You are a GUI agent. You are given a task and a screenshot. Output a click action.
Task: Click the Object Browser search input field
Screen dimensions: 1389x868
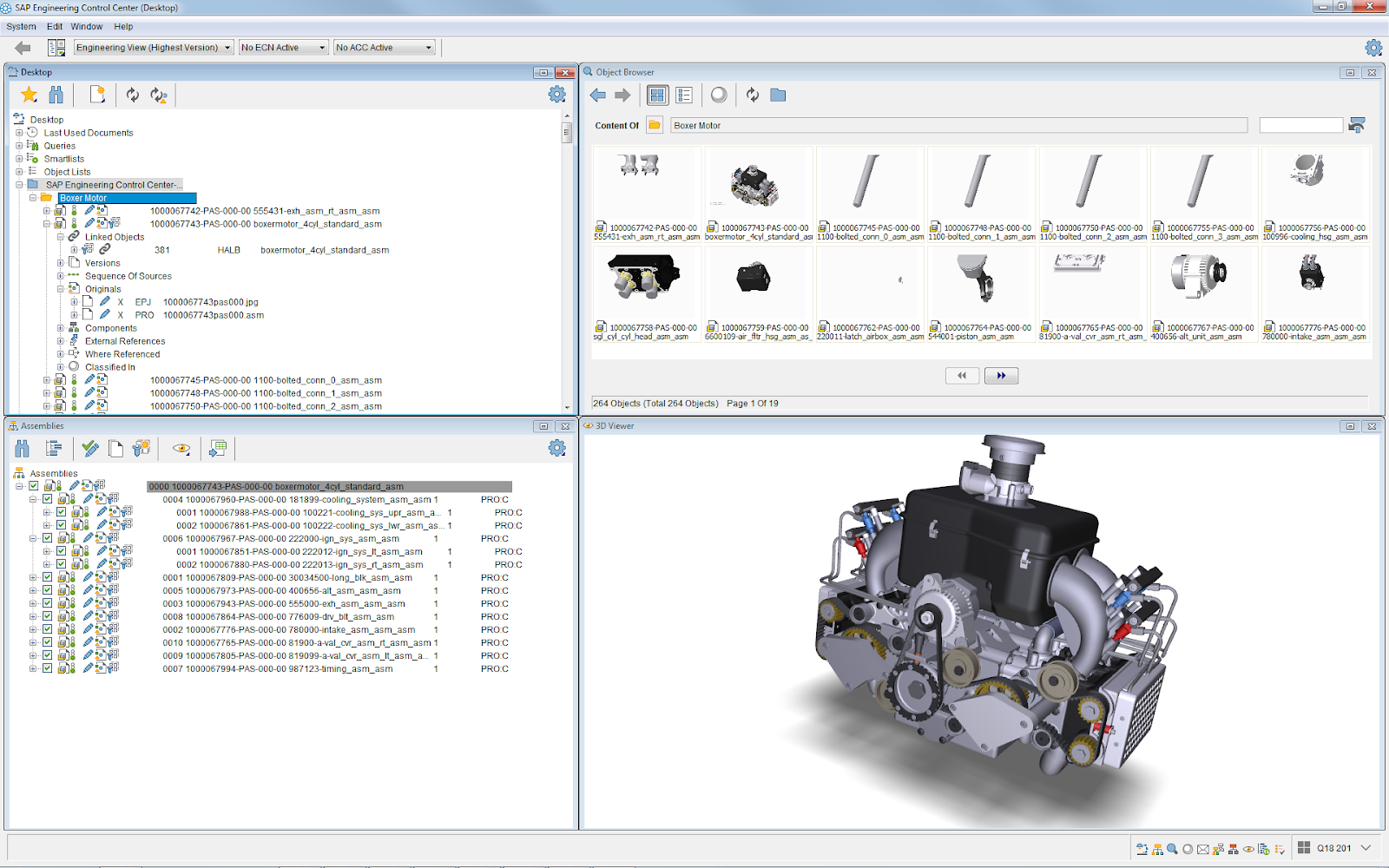click(1300, 125)
